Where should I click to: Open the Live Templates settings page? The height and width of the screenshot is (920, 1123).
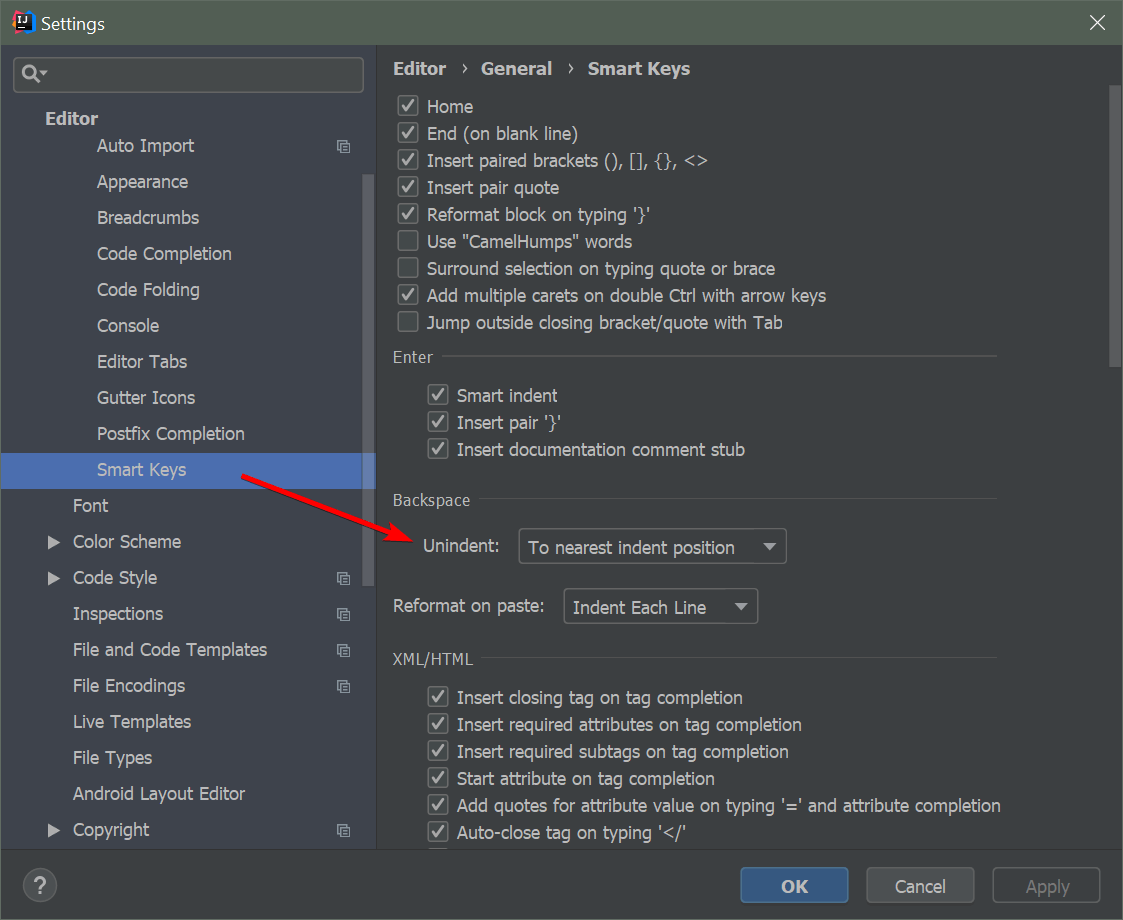(132, 722)
